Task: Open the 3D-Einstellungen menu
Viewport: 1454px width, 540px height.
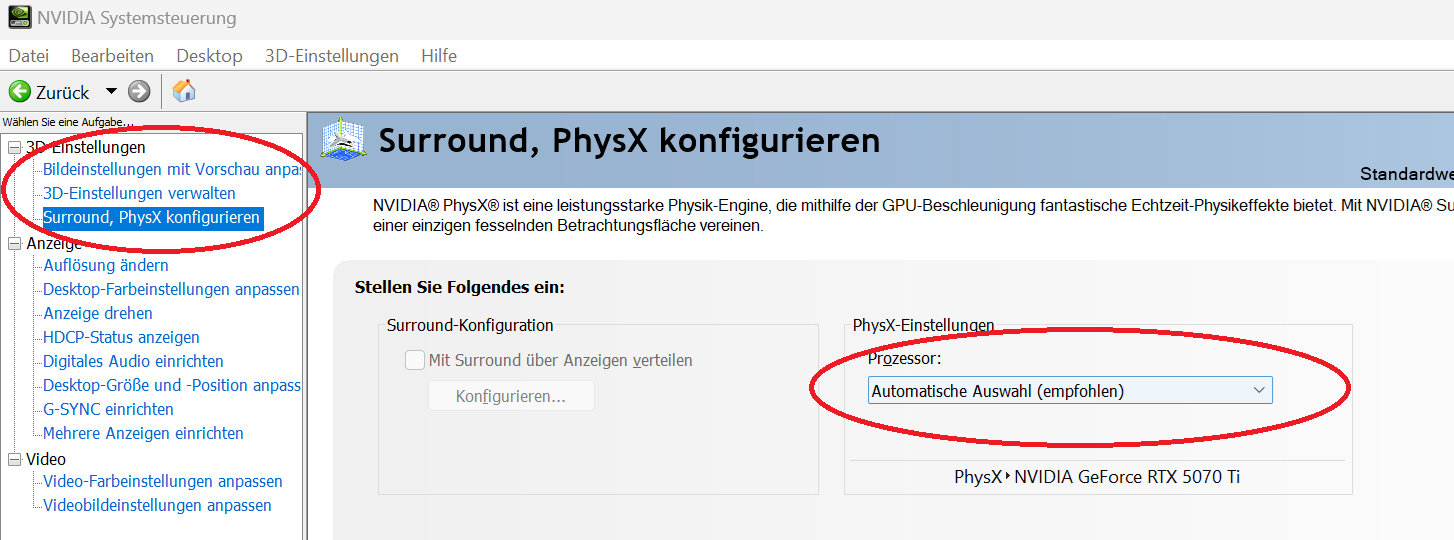Action: coord(332,56)
